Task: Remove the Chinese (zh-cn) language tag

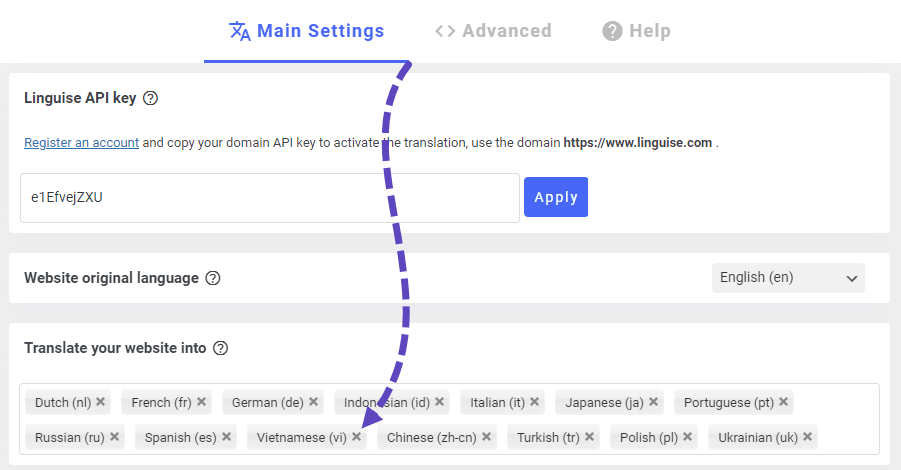Action: pos(486,437)
